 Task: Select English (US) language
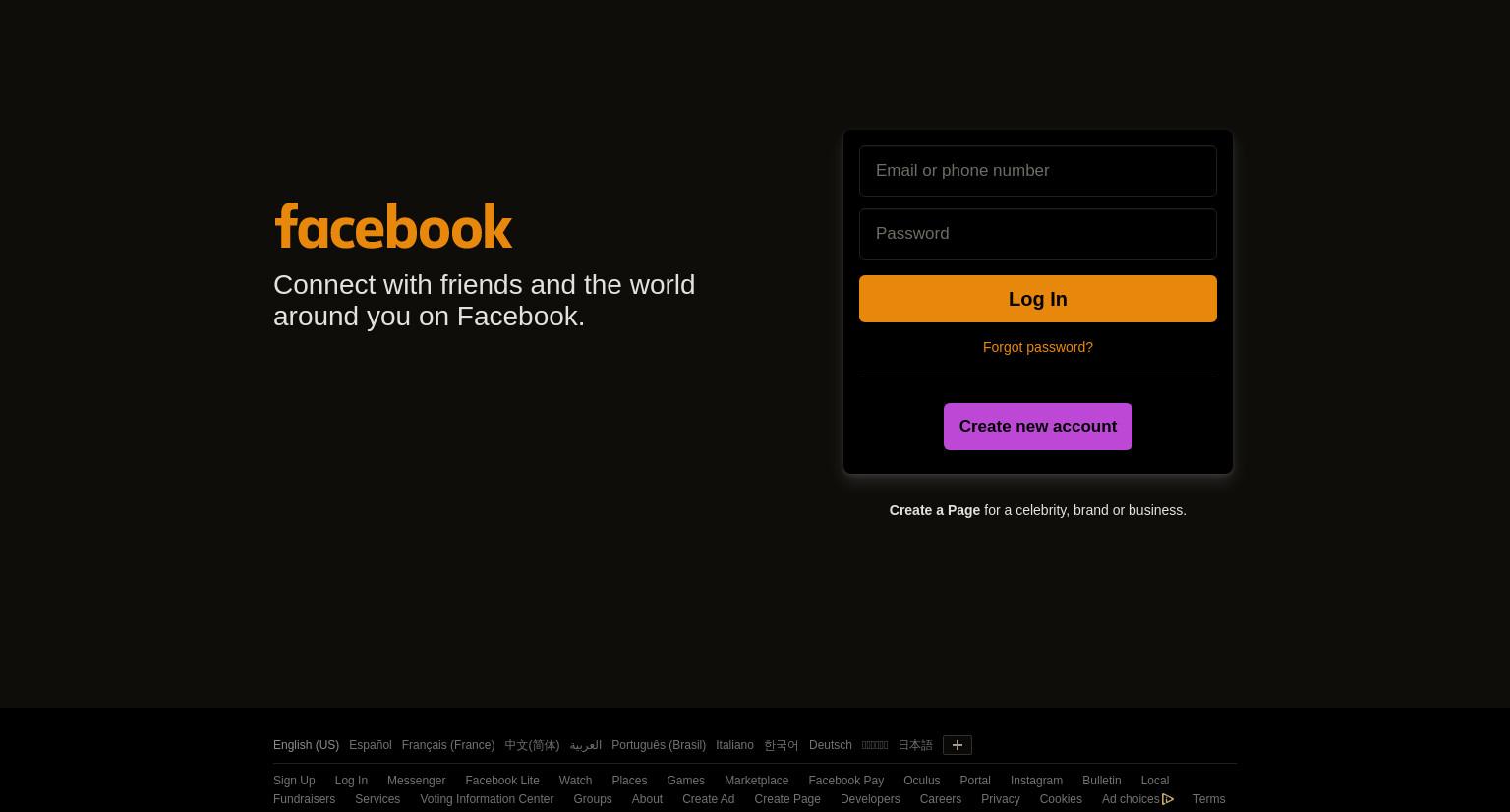(306, 745)
